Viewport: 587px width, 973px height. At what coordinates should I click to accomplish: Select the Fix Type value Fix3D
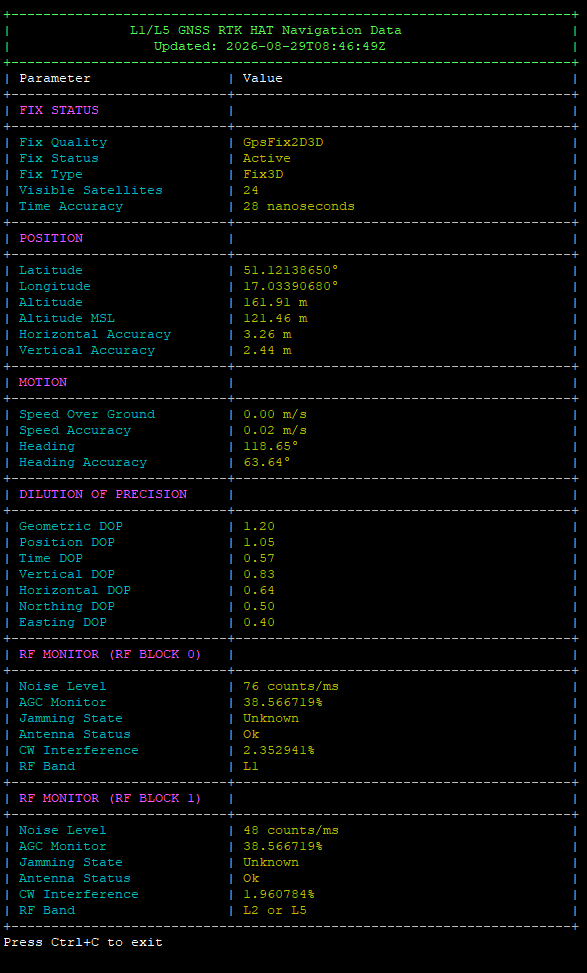263,174
